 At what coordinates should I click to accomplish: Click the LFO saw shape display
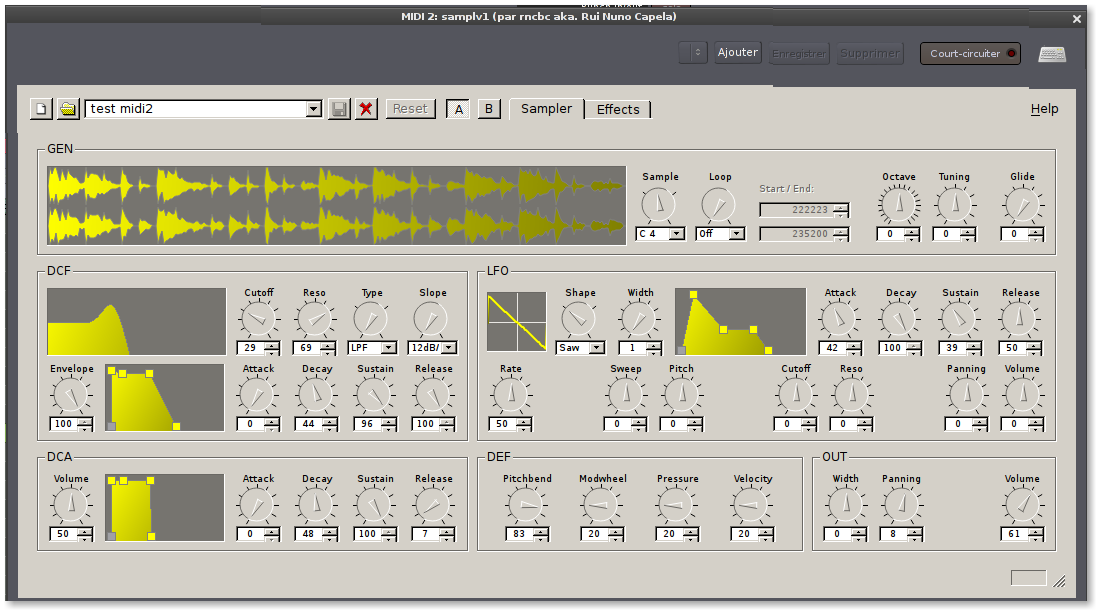(517, 321)
